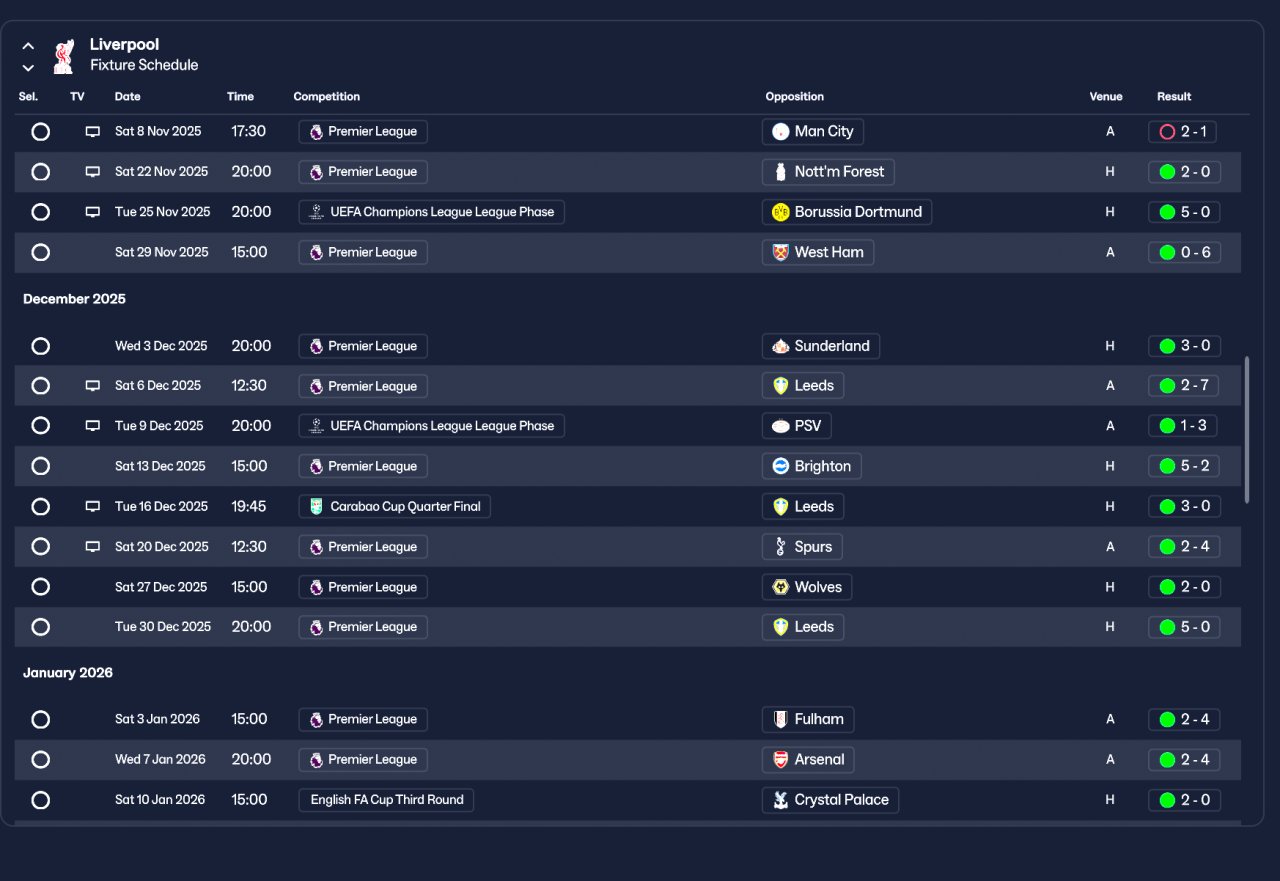Screen dimensions: 1280x881
Task: Open Premier League on the Arsenal row
Action: pos(363,760)
